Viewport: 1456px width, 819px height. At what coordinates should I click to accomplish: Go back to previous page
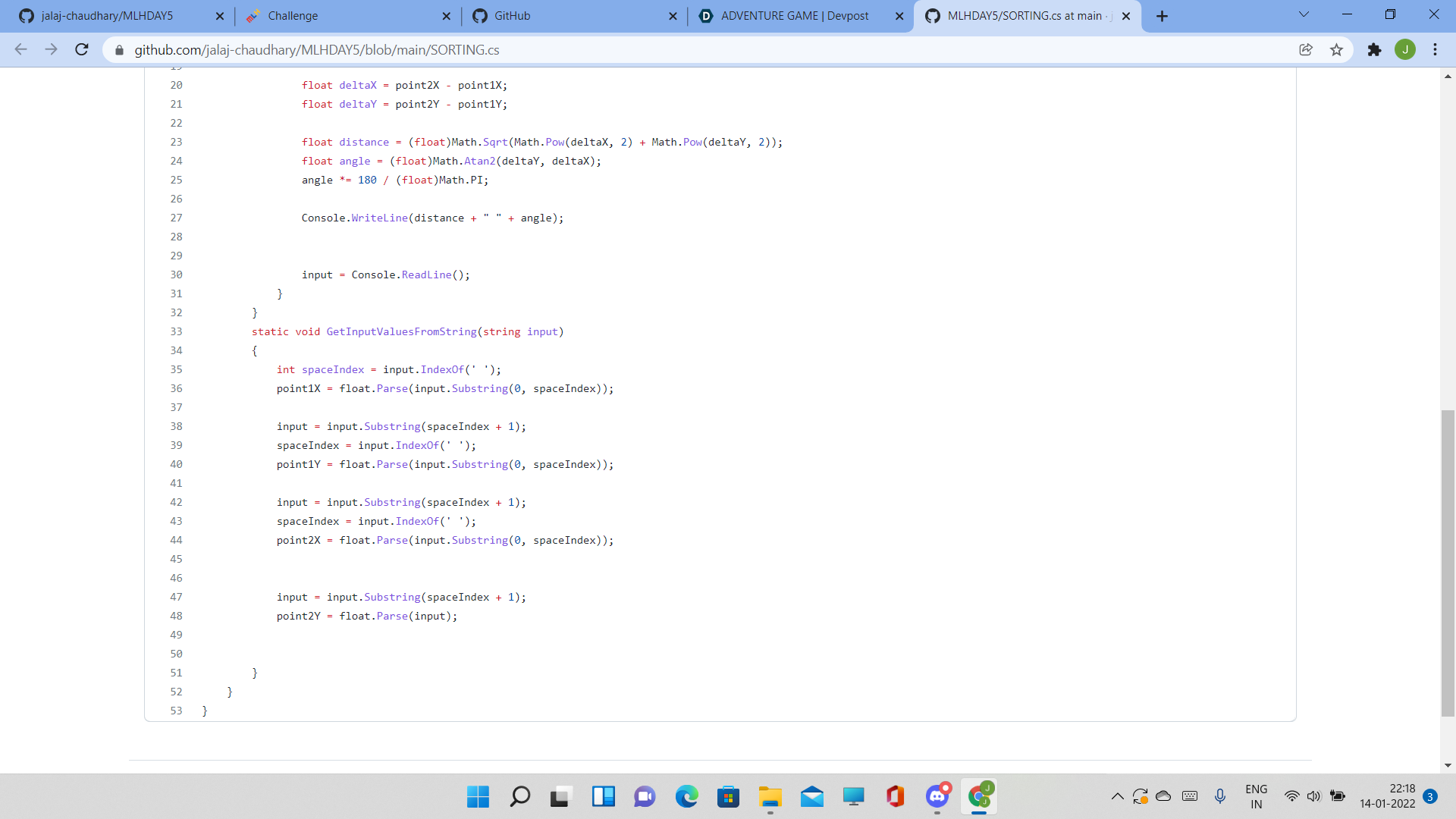(20, 49)
